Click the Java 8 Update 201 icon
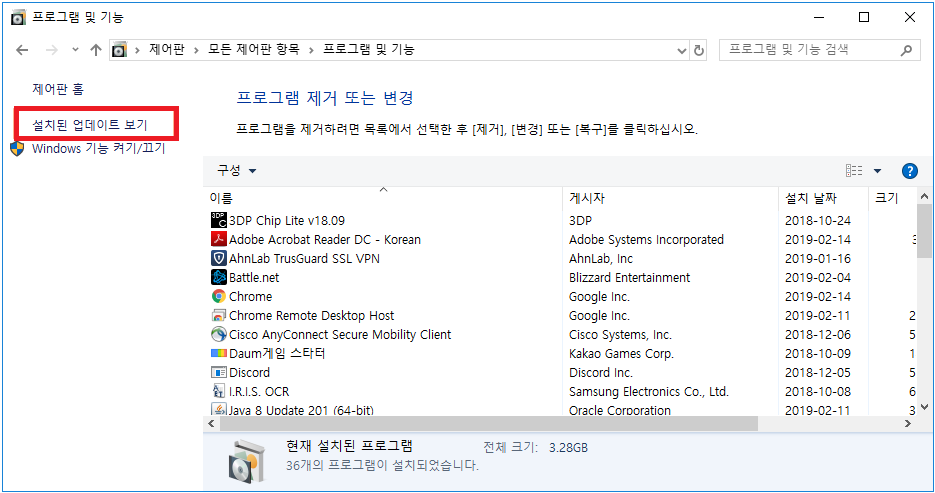Screen dimensions: 935x493 219,409
